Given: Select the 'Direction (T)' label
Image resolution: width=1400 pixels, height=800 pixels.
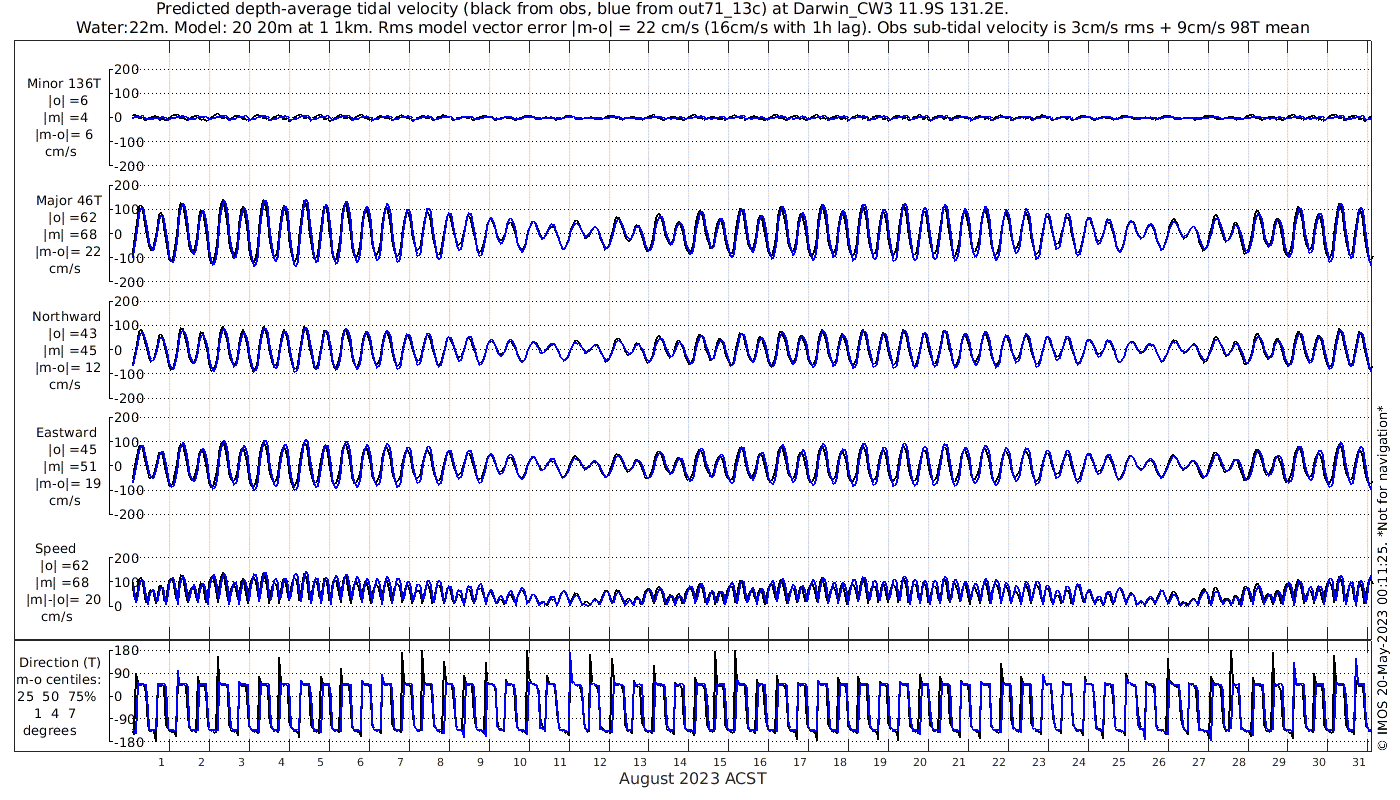Looking at the screenshot, I should tap(60, 663).
